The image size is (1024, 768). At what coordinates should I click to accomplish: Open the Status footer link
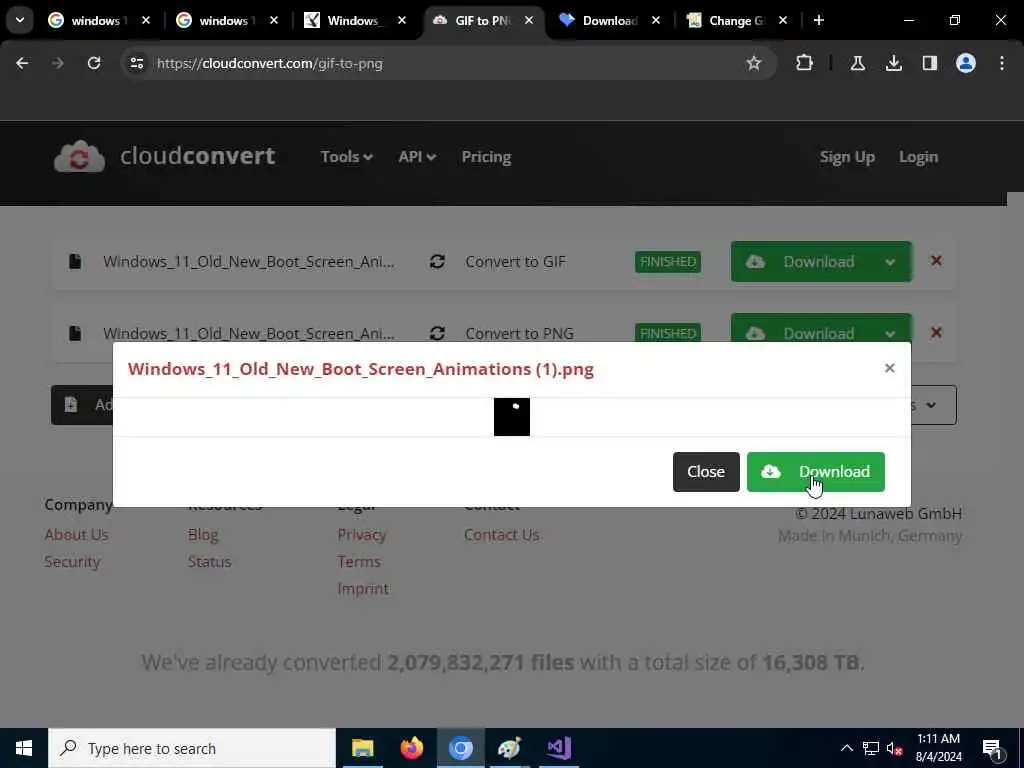210,562
